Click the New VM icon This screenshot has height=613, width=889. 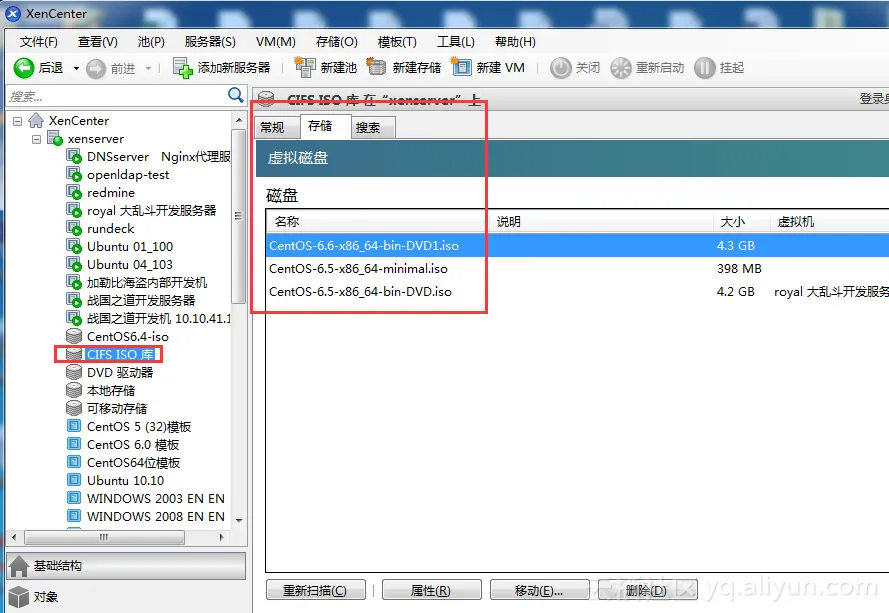[x=461, y=67]
